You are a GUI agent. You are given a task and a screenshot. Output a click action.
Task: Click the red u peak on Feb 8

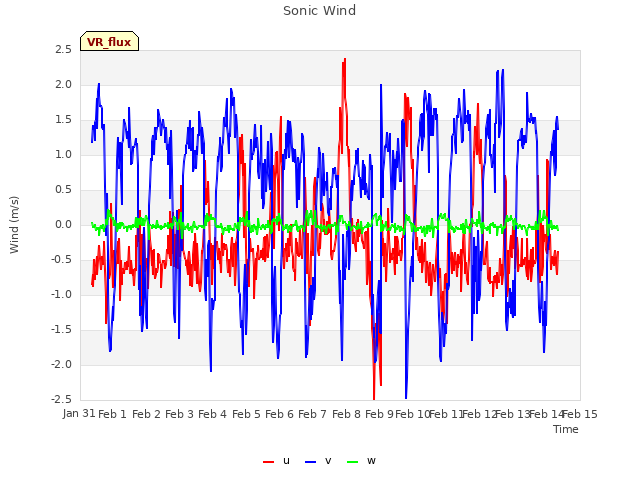click(x=345, y=60)
